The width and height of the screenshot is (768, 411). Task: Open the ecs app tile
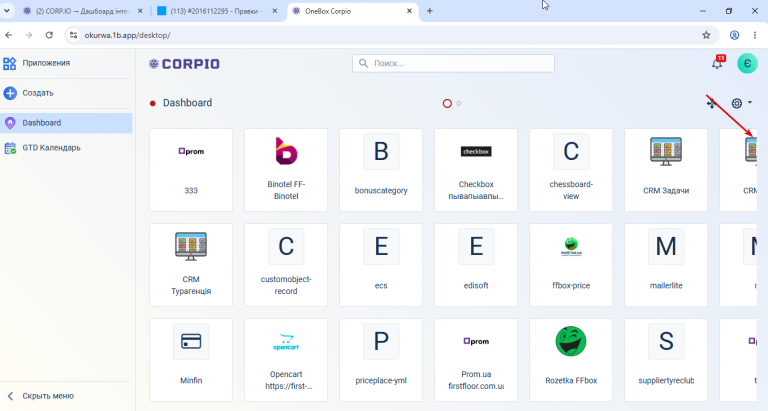381,265
